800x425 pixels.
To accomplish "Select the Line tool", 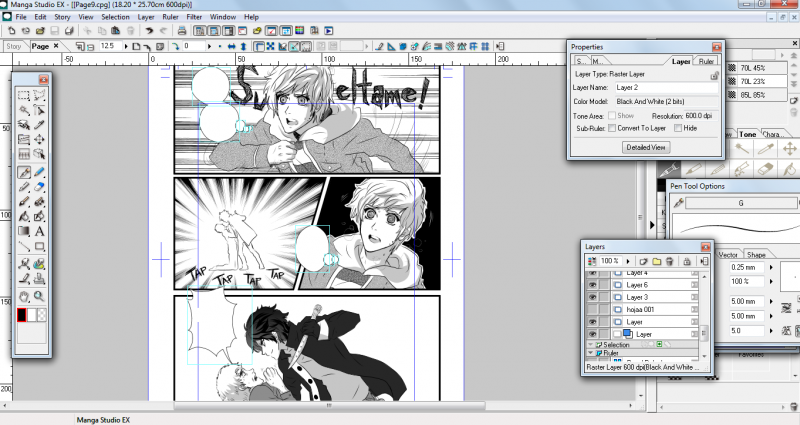I will point(23,247).
